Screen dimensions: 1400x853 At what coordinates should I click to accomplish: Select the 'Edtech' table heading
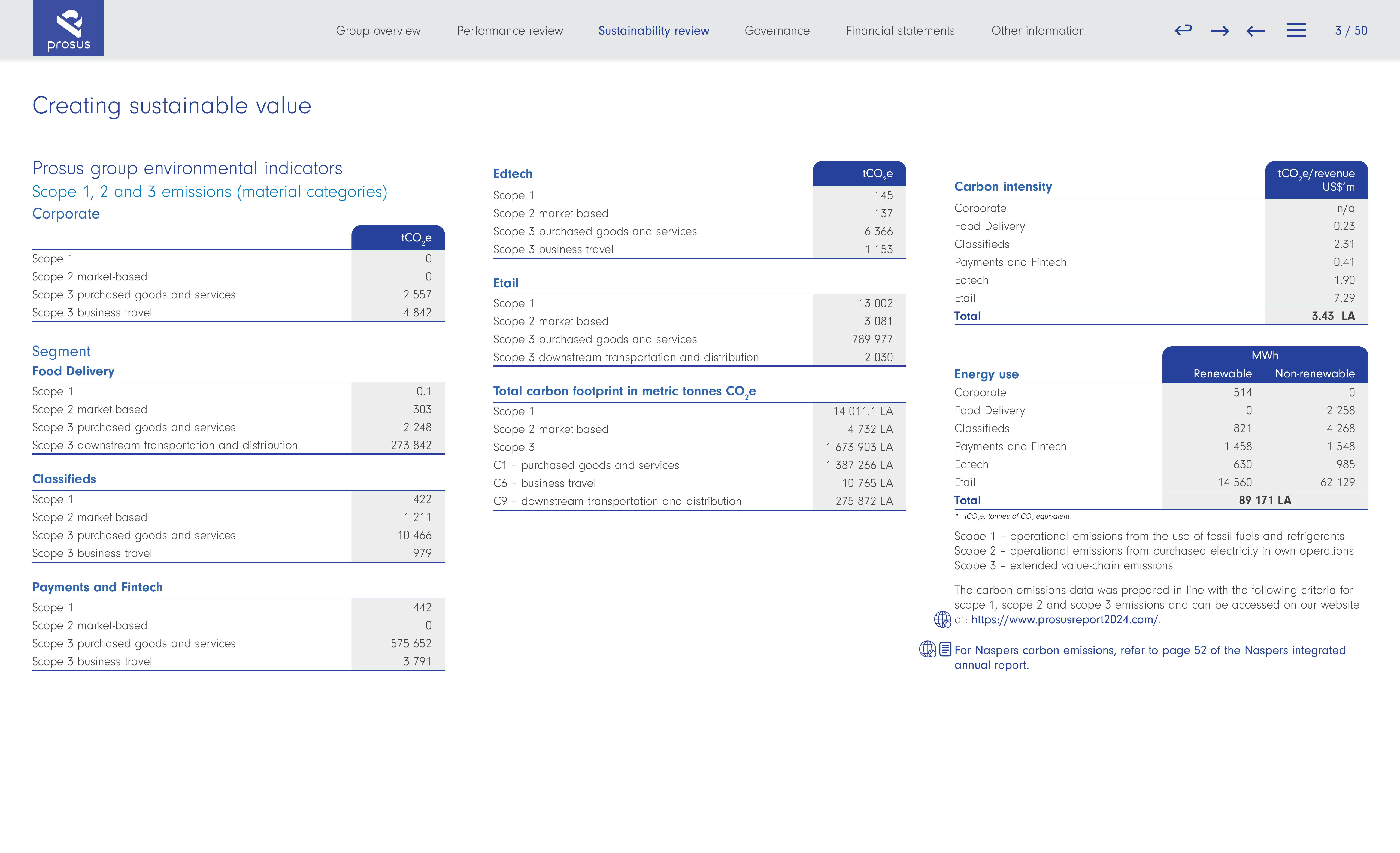click(x=513, y=174)
